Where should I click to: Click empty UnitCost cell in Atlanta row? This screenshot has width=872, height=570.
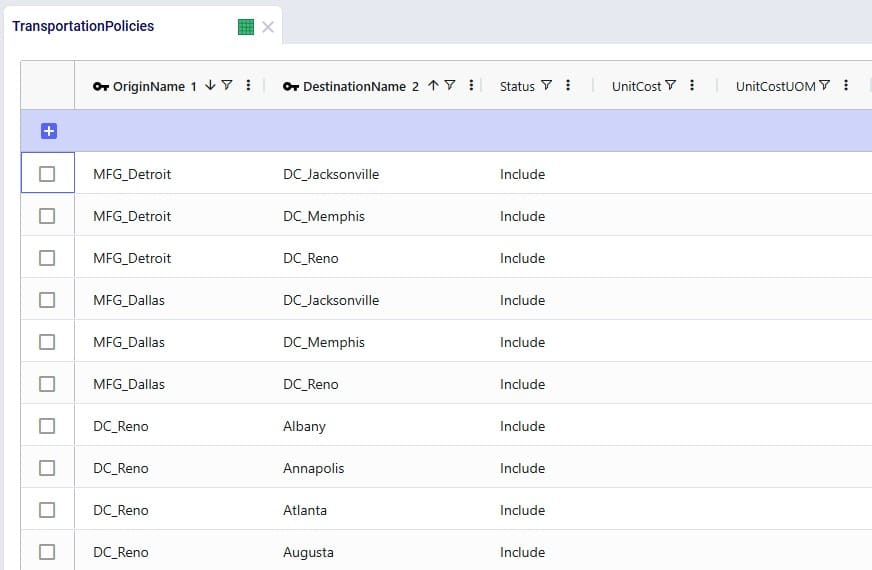[x=655, y=510]
